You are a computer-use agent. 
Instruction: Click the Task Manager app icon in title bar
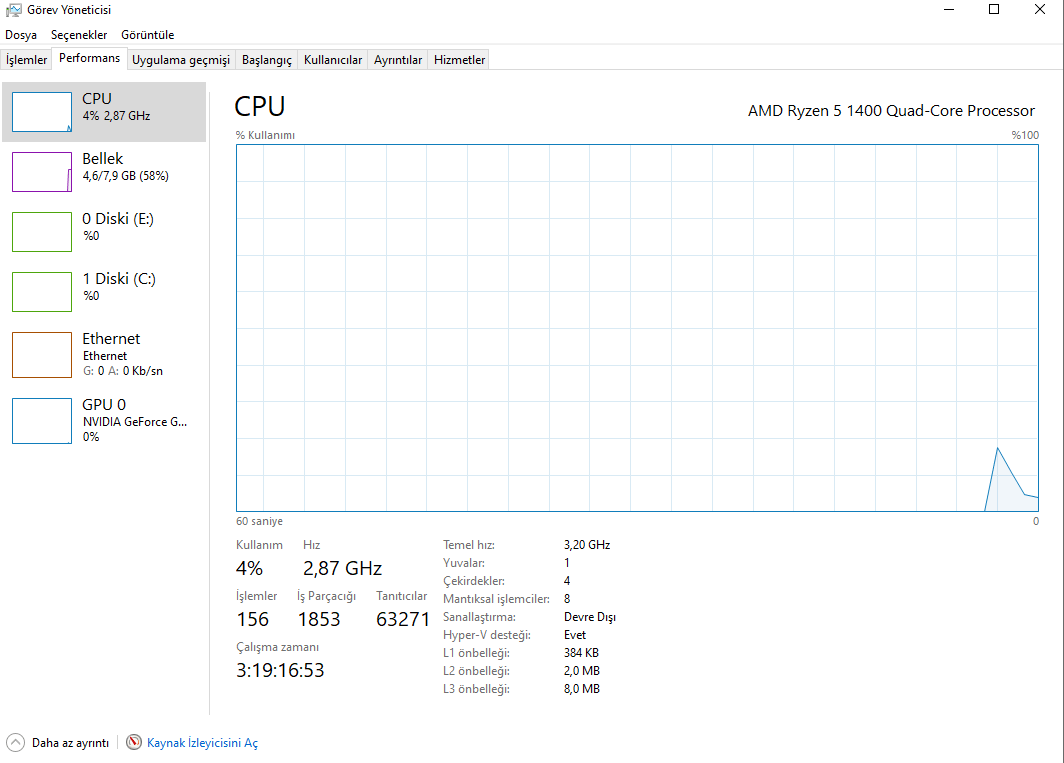pos(13,10)
